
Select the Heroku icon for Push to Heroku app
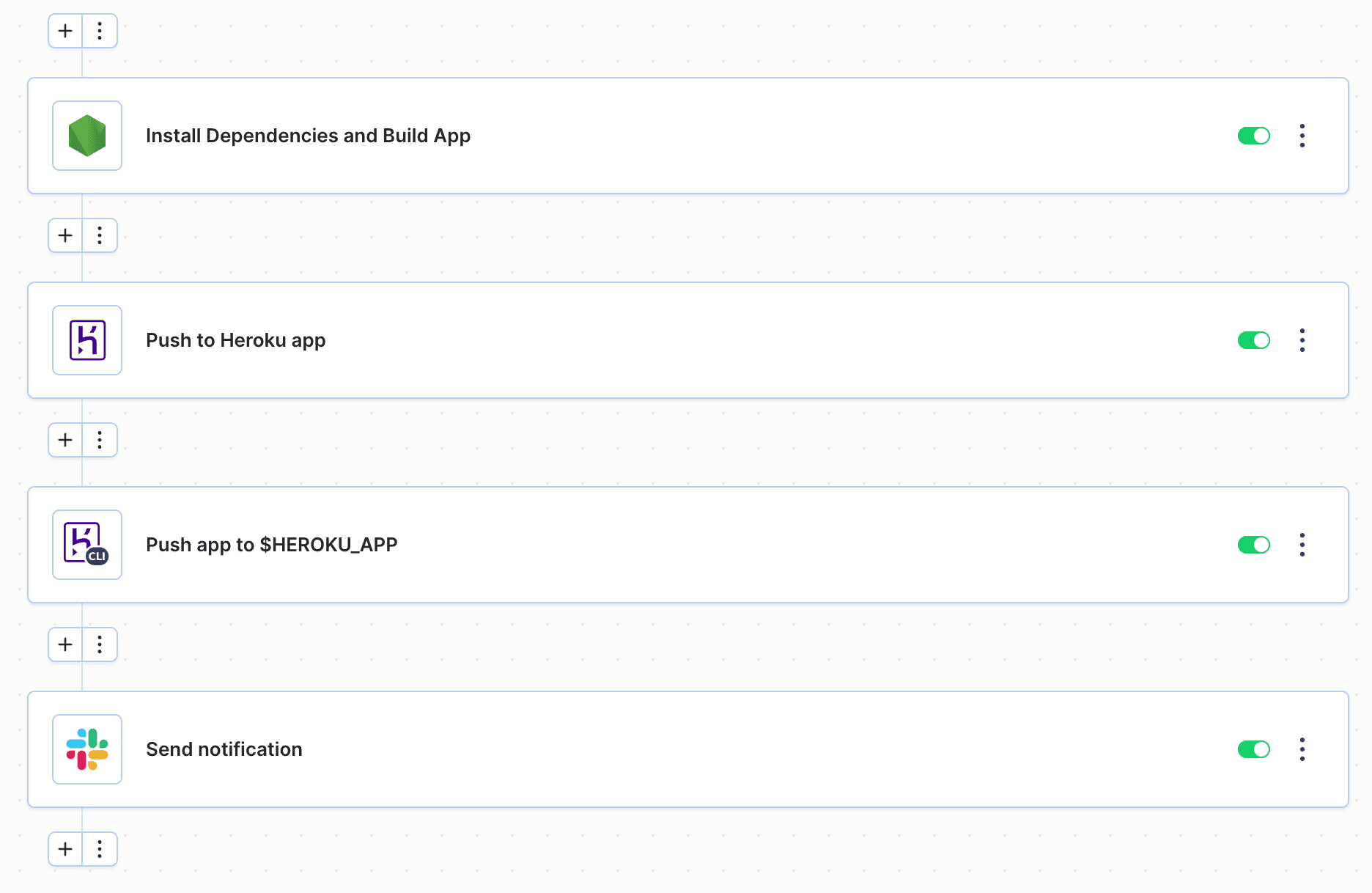click(x=86, y=340)
